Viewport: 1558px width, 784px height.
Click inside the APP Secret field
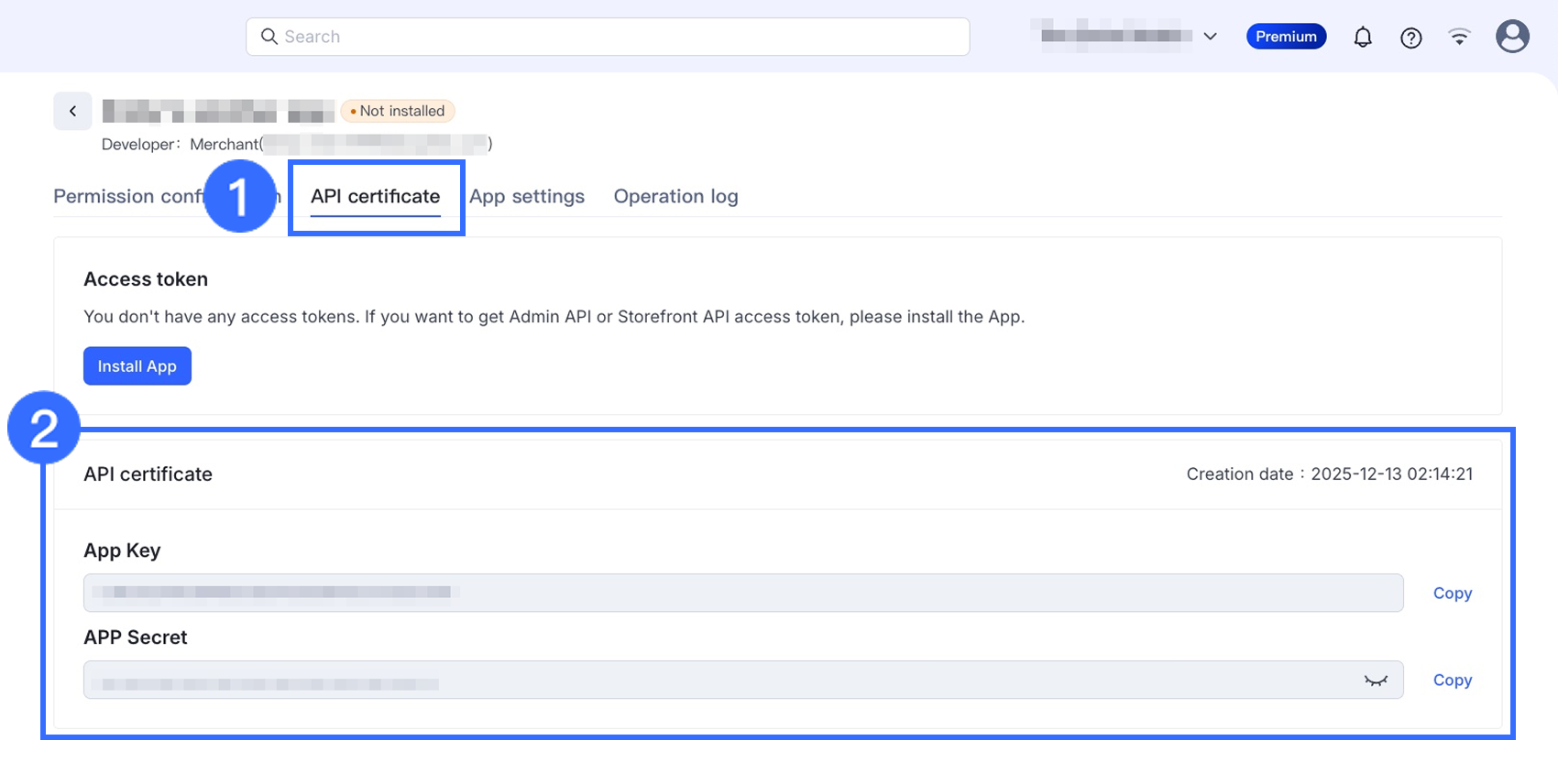point(715,681)
